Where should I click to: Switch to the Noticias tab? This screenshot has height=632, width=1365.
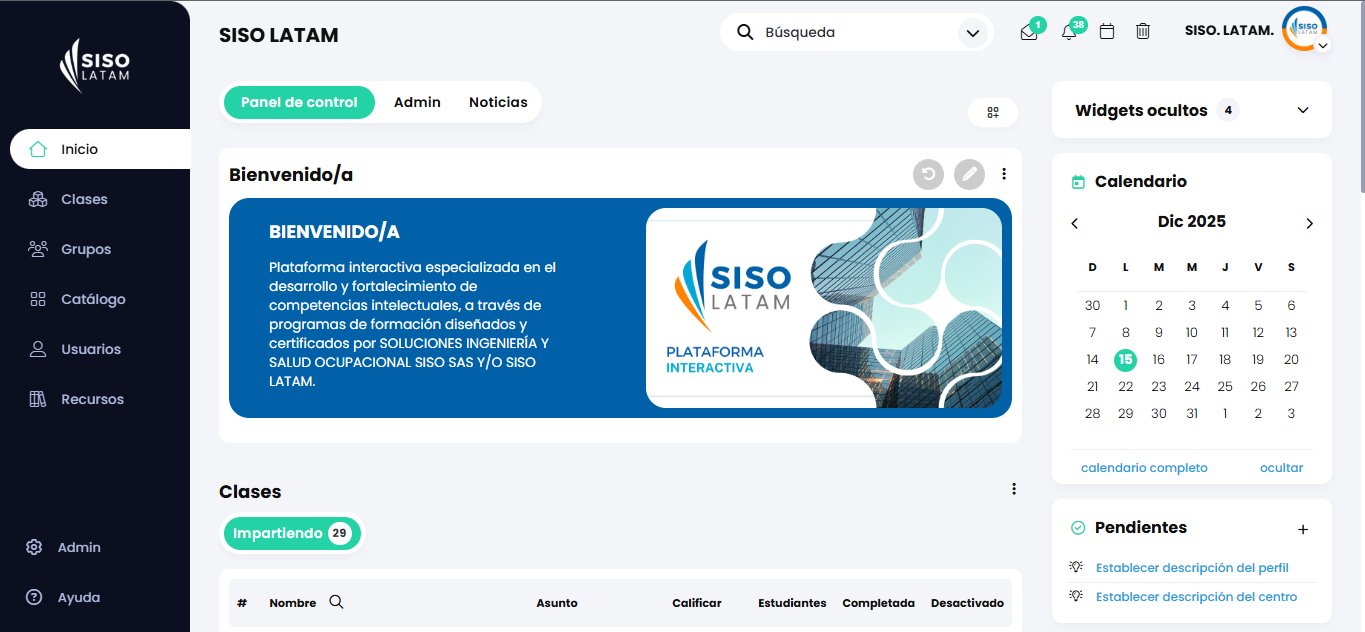click(498, 102)
